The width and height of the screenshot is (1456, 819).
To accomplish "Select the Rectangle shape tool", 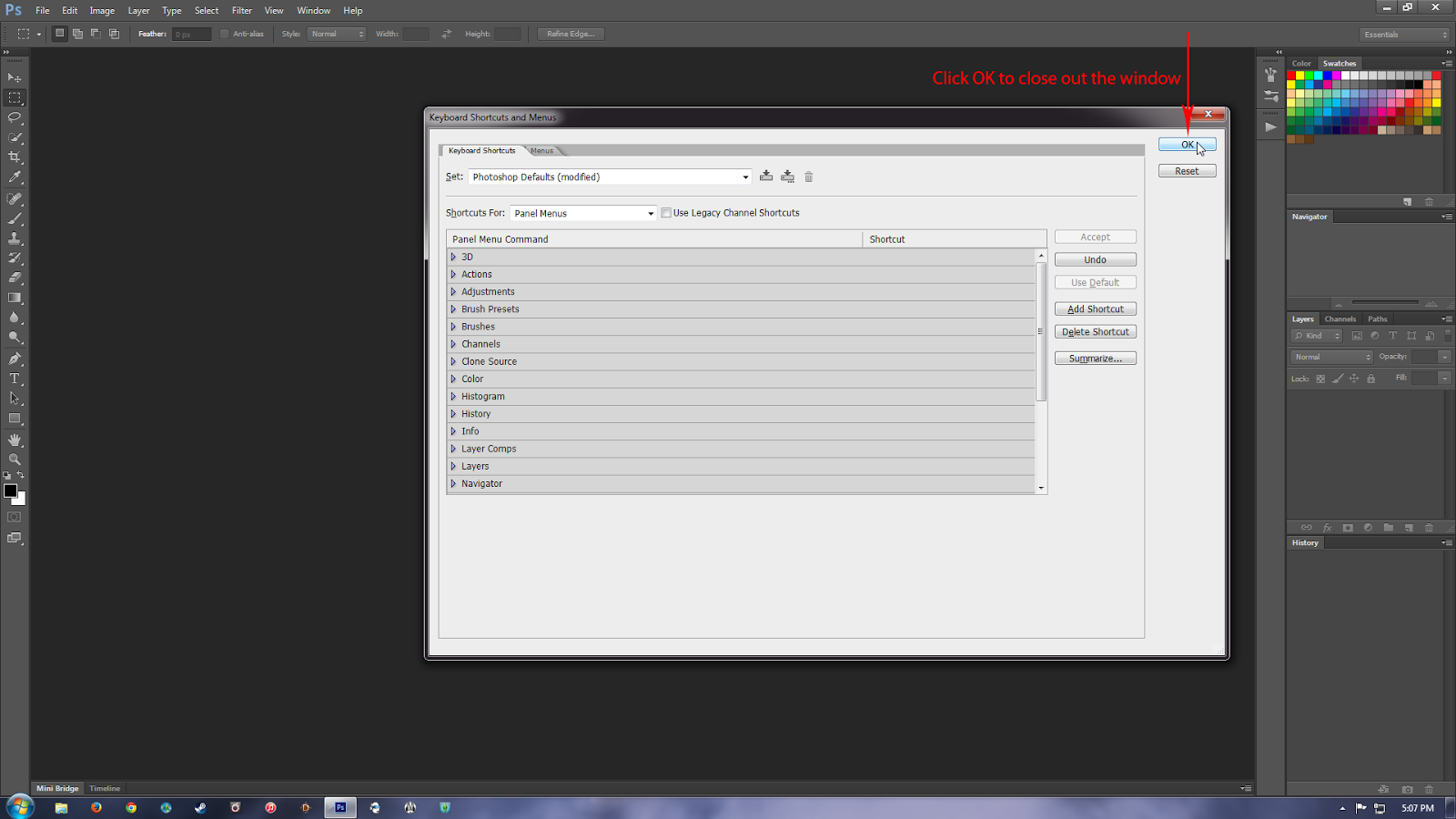I will coord(15,419).
